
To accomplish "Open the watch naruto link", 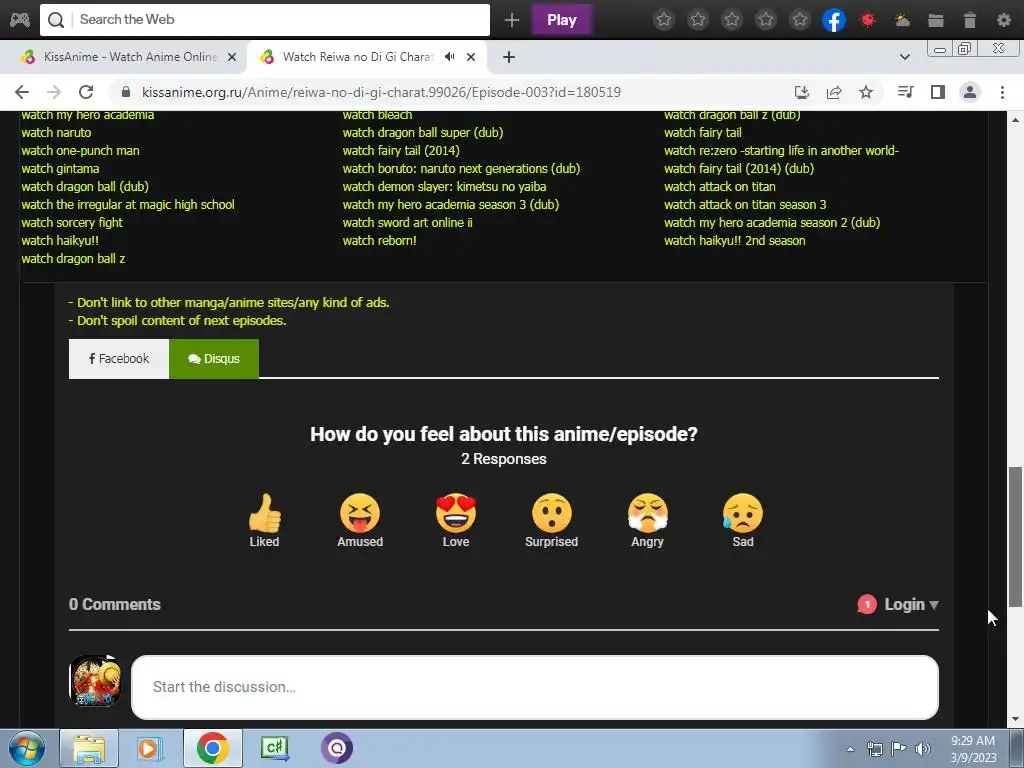I will click(x=56, y=133).
